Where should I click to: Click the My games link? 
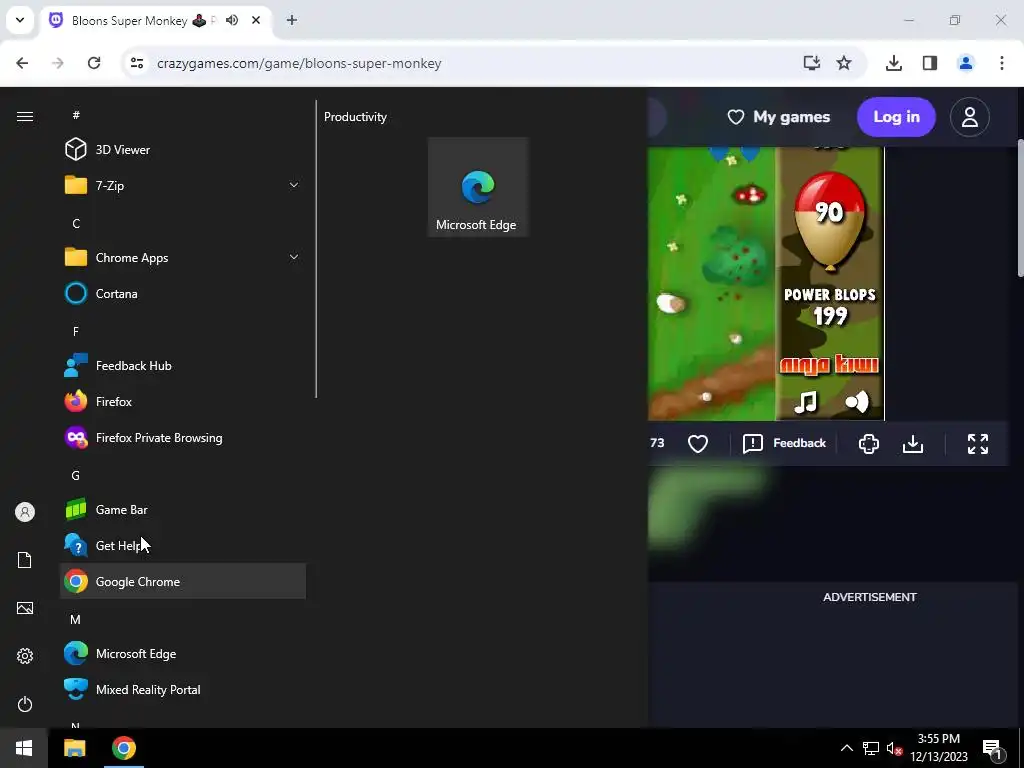pyautogui.click(x=778, y=117)
